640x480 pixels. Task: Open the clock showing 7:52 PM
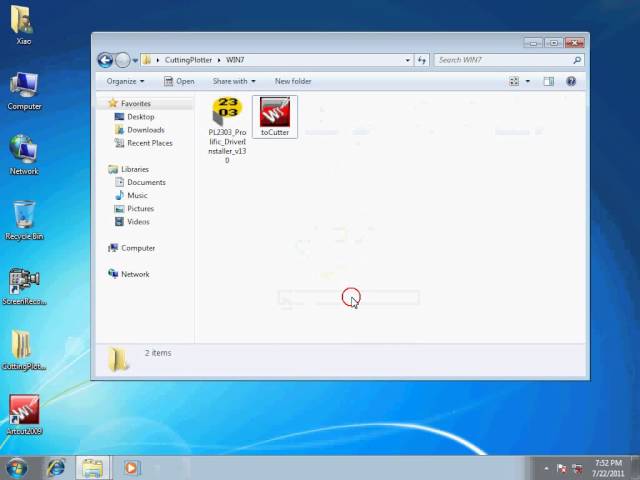[x=608, y=468]
